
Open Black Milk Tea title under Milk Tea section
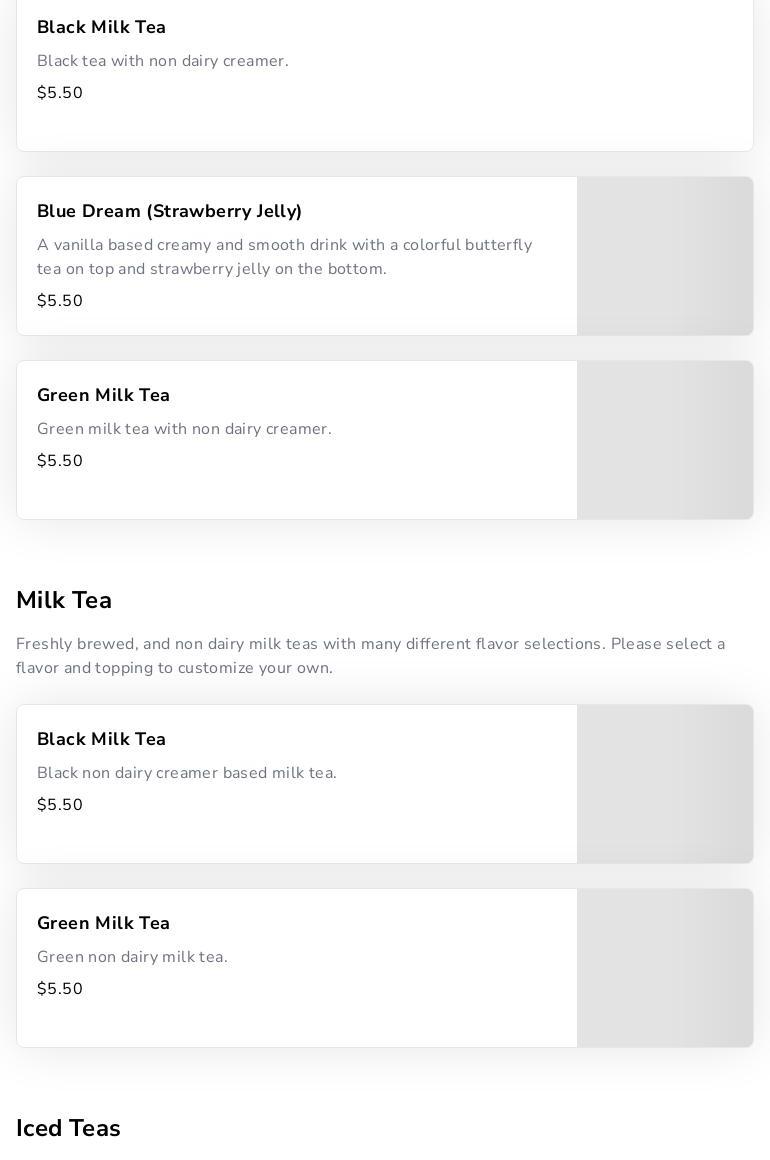pos(101,739)
